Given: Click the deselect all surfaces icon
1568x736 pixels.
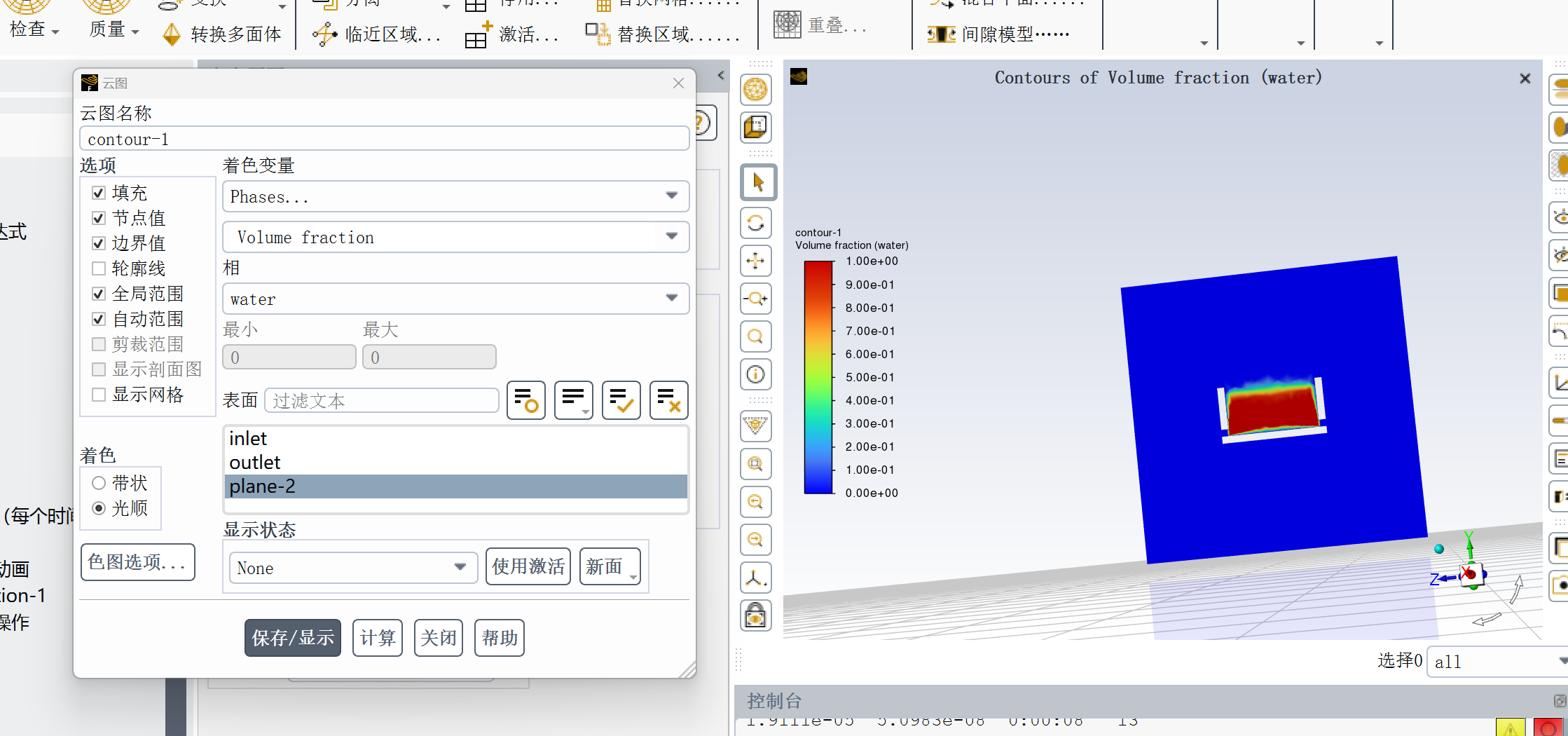Looking at the screenshot, I should (x=669, y=400).
